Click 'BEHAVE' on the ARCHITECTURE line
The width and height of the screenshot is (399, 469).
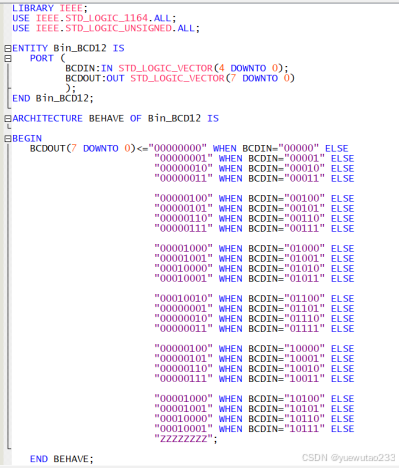(x=106, y=118)
